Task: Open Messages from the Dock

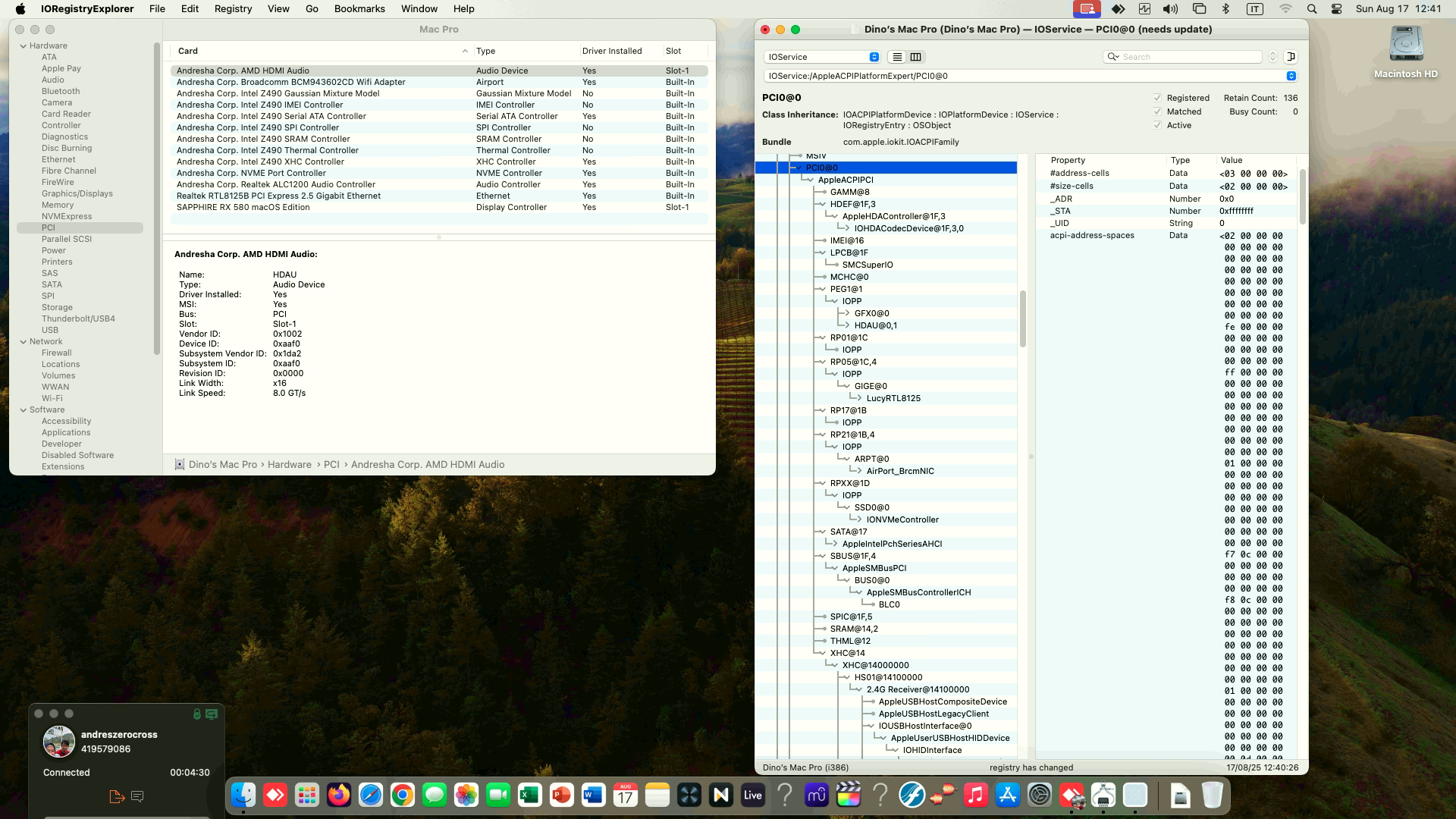Action: (435, 795)
